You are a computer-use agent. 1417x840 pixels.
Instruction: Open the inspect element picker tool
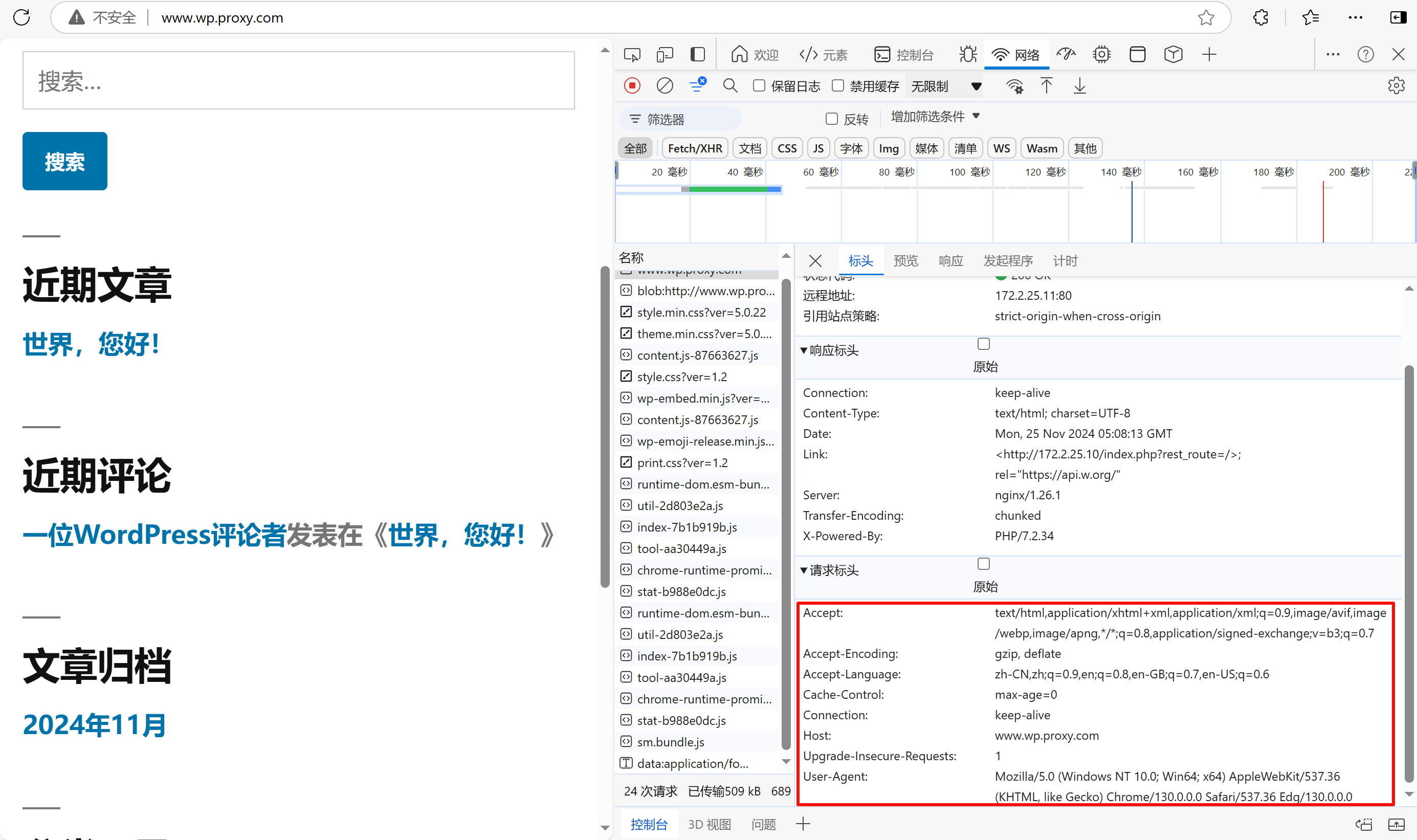coord(632,55)
